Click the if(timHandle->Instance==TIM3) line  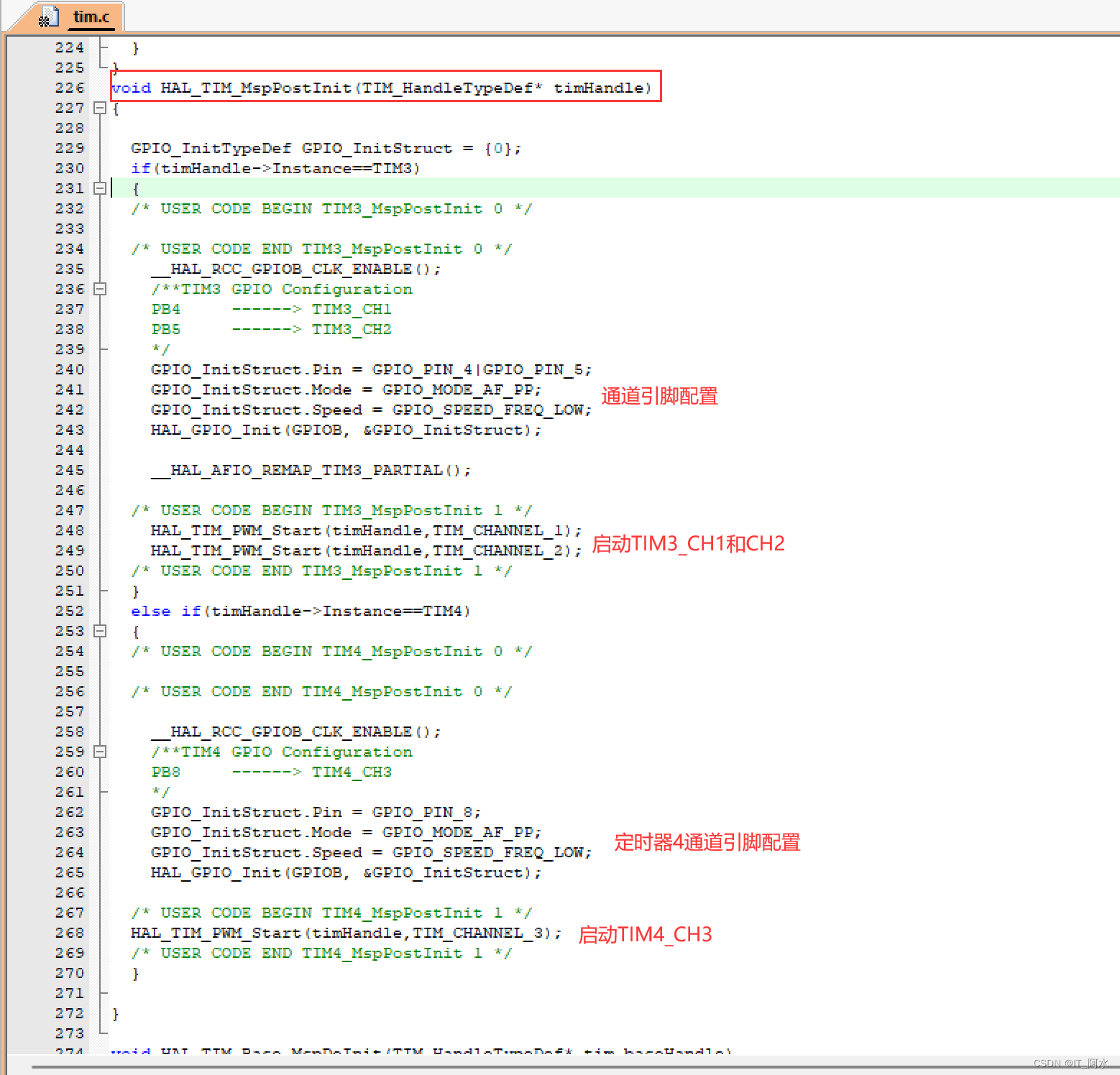click(275, 168)
